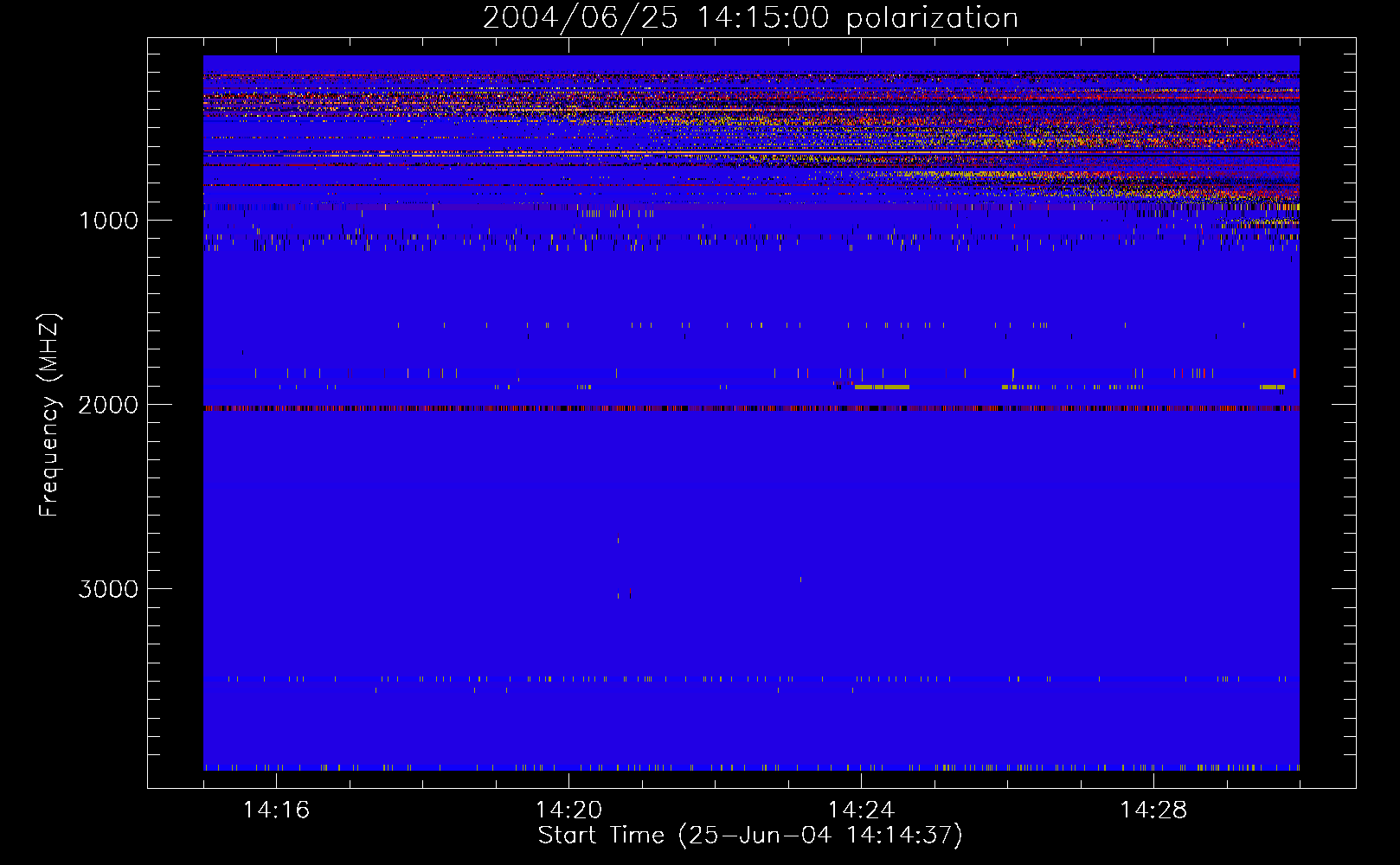This screenshot has width=1400, height=865.
Task: Click the 14:20 time tick label
Action: click(x=568, y=811)
